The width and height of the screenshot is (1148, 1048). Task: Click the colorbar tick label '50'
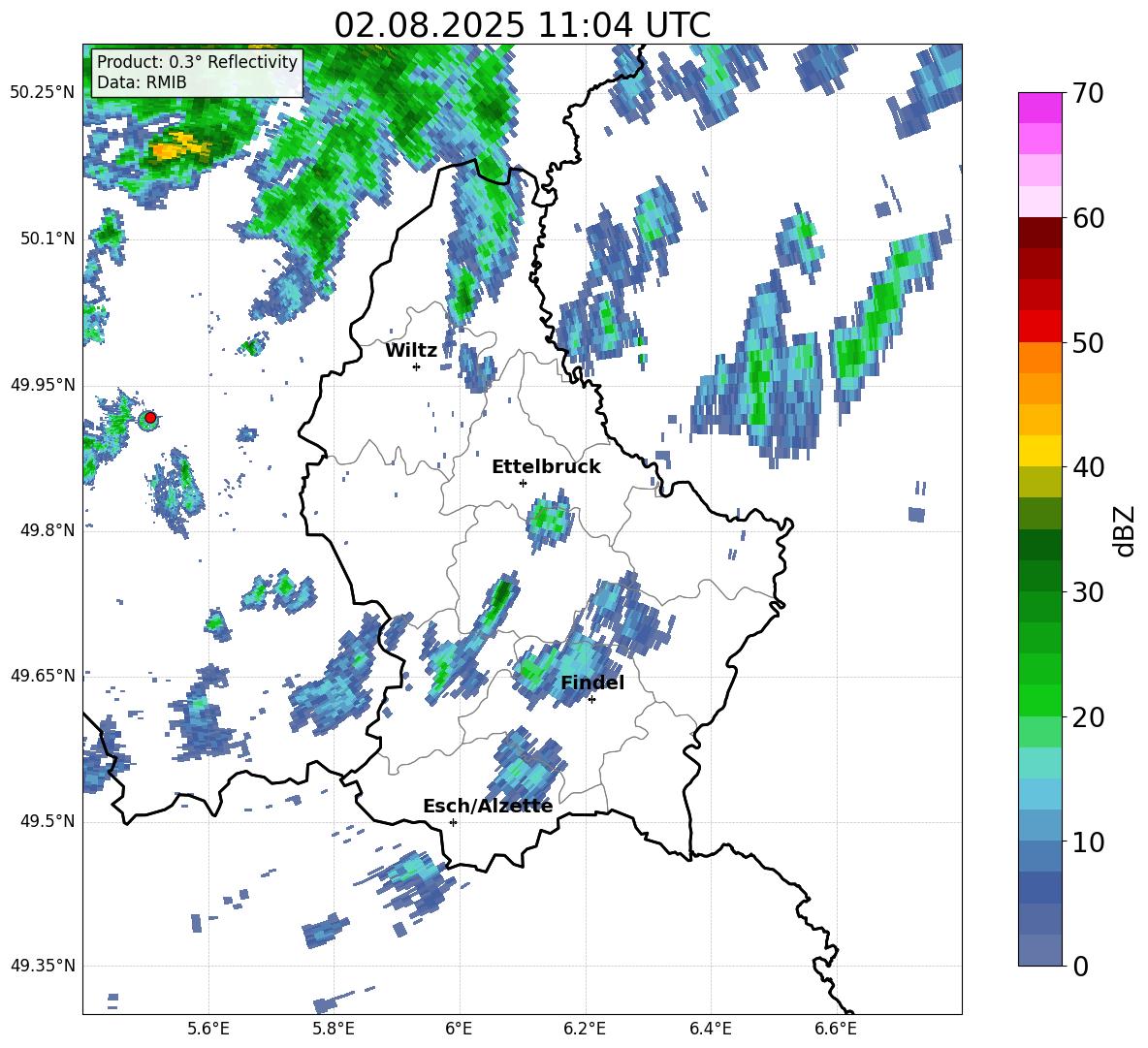click(x=1088, y=342)
